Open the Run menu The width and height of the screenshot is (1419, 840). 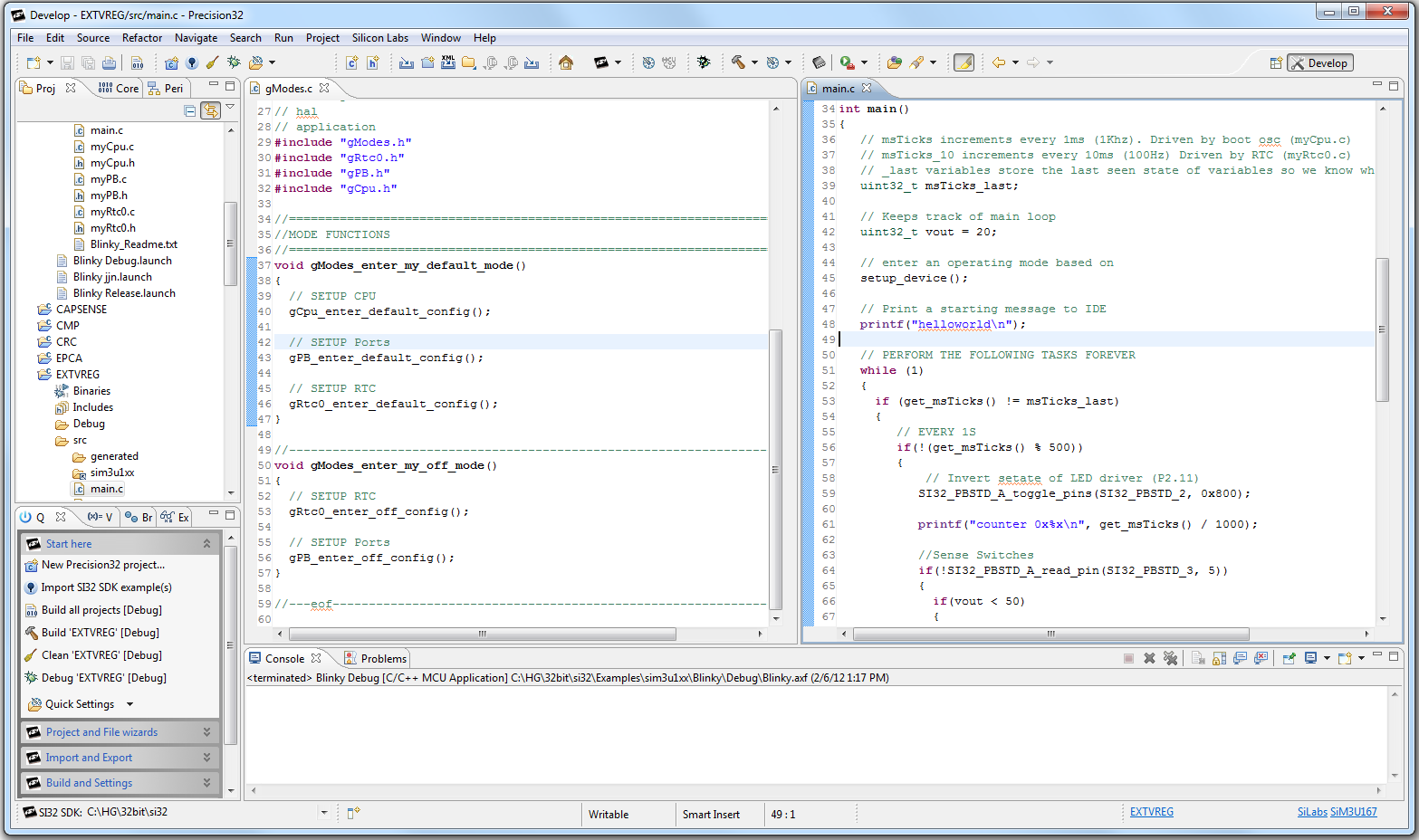tap(283, 38)
